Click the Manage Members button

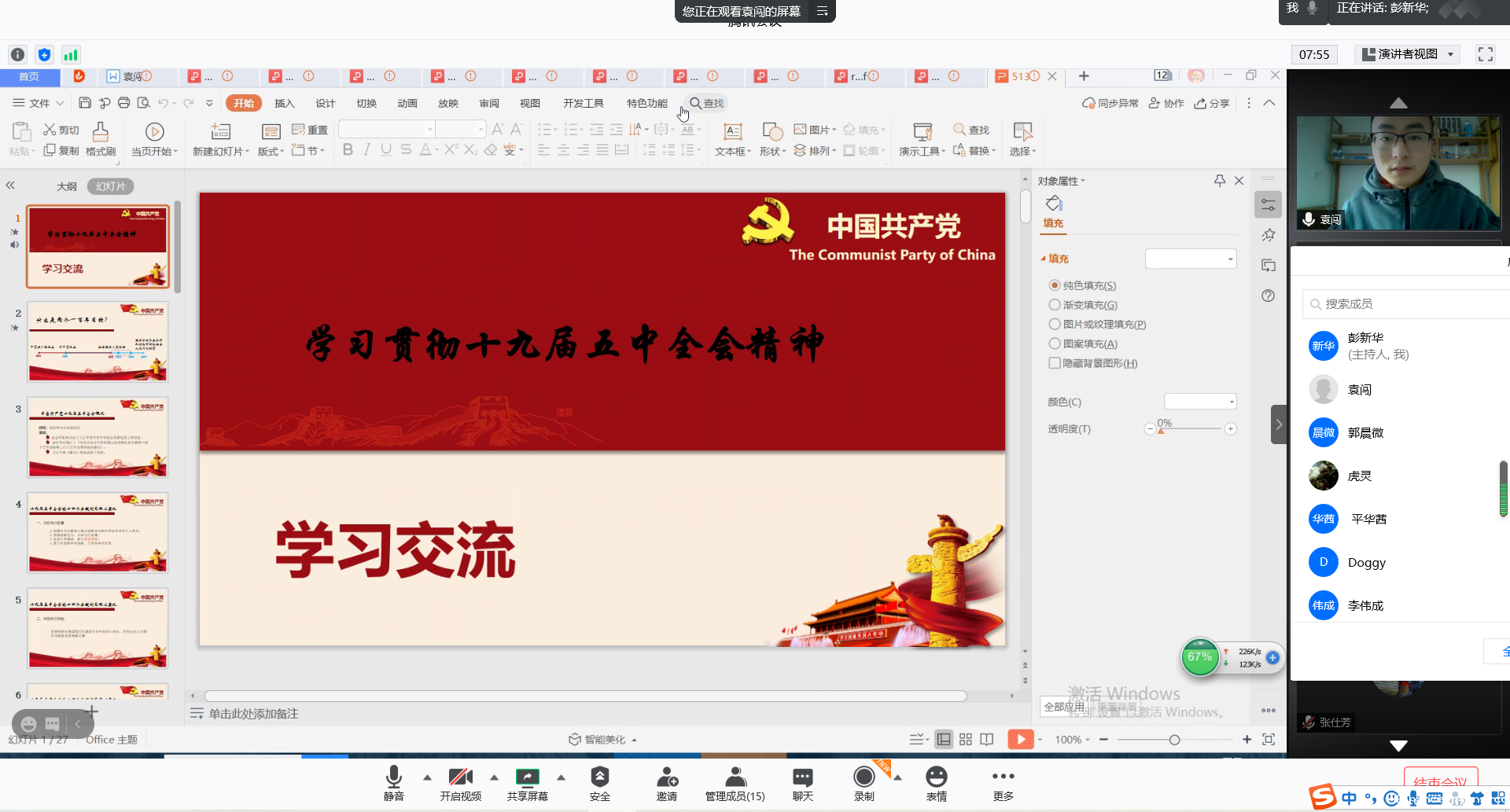[735, 784]
